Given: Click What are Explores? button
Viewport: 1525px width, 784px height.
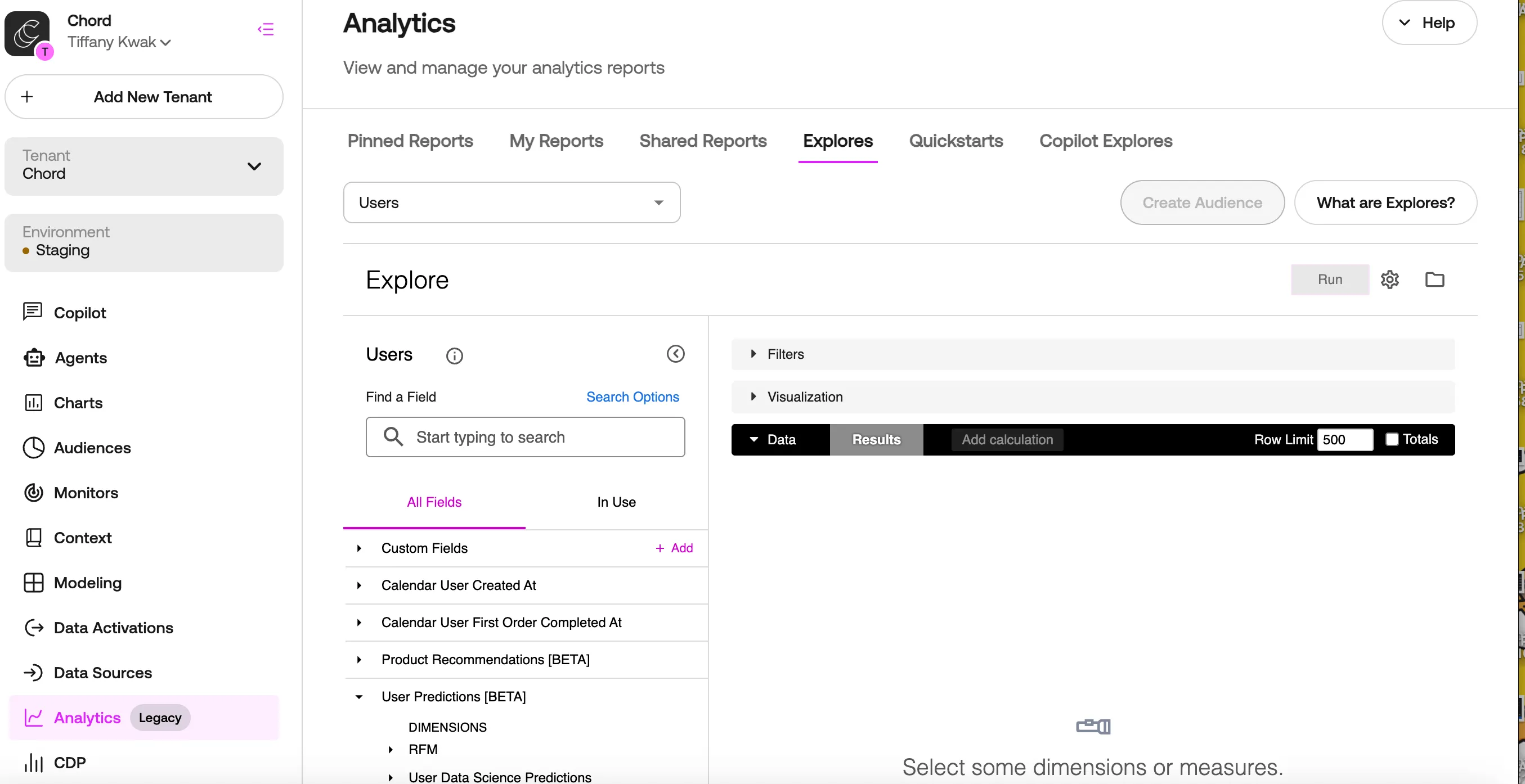Looking at the screenshot, I should coord(1385,202).
